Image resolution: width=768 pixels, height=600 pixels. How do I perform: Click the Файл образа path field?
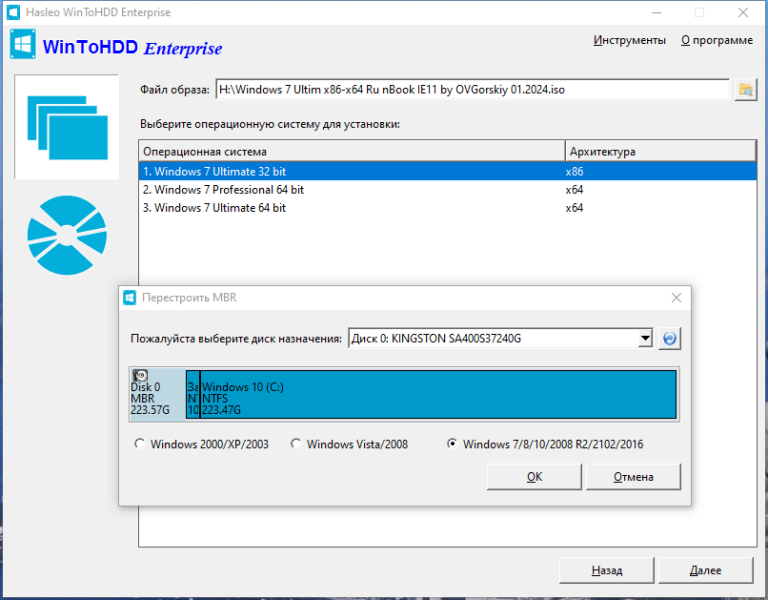click(x=473, y=90)
